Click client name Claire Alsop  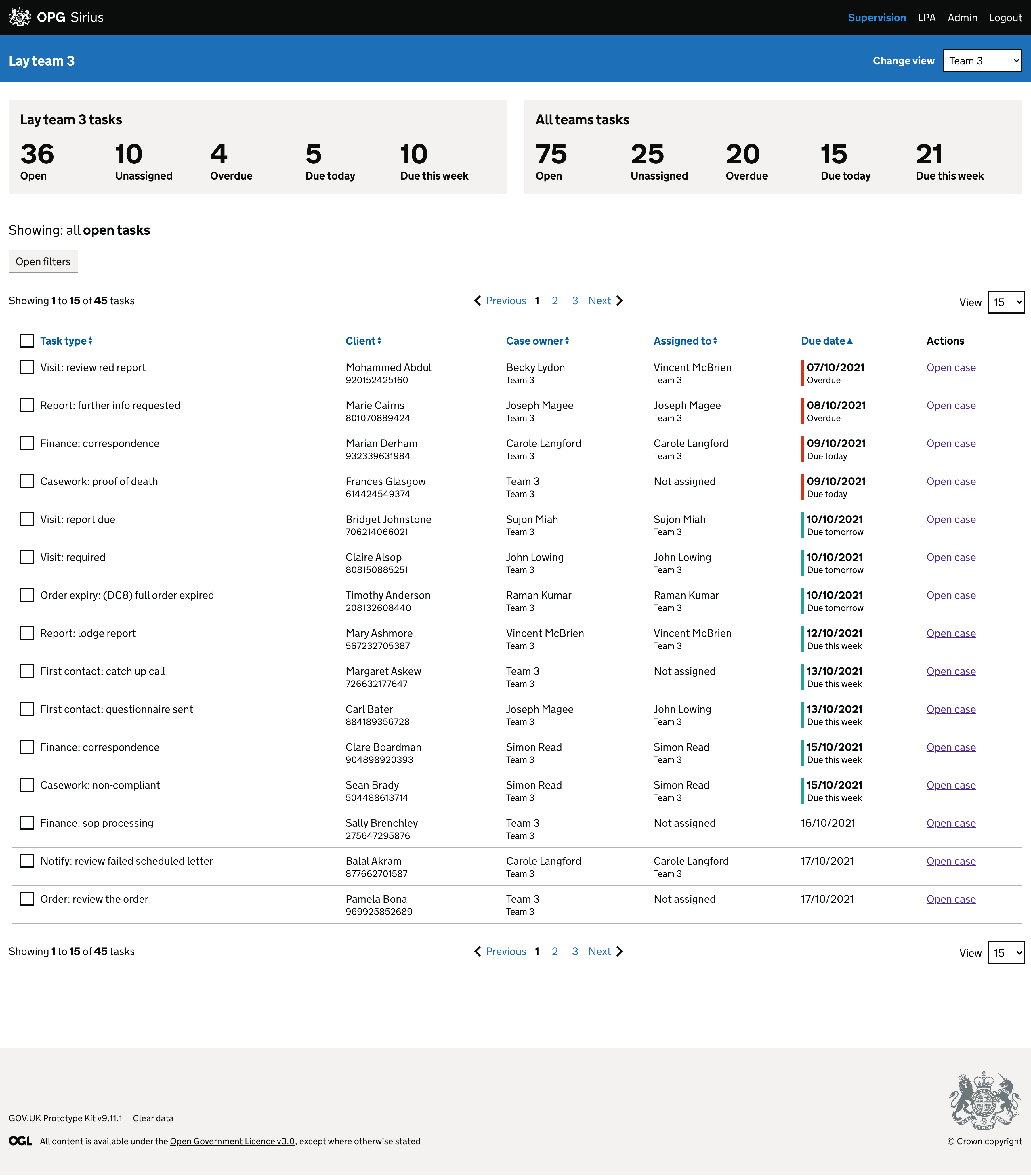click(x=373, y=558)
